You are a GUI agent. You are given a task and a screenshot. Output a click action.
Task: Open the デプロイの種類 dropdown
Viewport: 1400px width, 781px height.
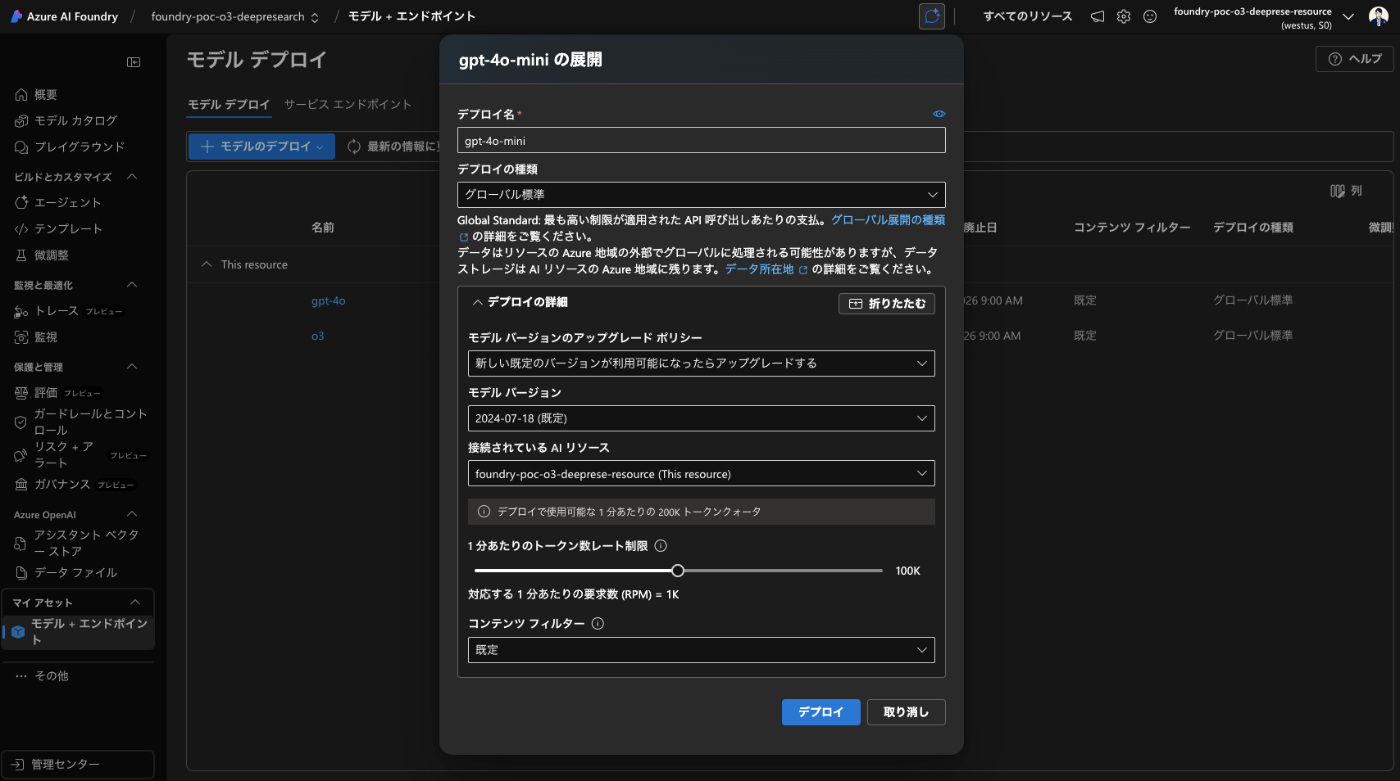(x=701, y=195)
